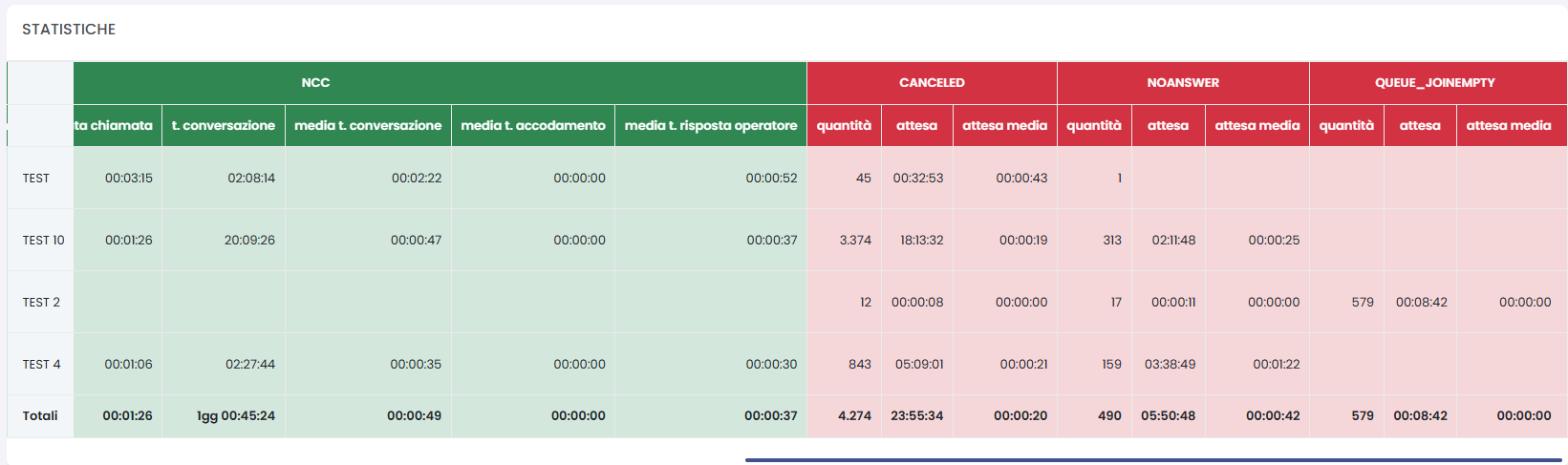Click attesa media header under NOANSWER
1568x465 pixels.
coord(1257,126)
